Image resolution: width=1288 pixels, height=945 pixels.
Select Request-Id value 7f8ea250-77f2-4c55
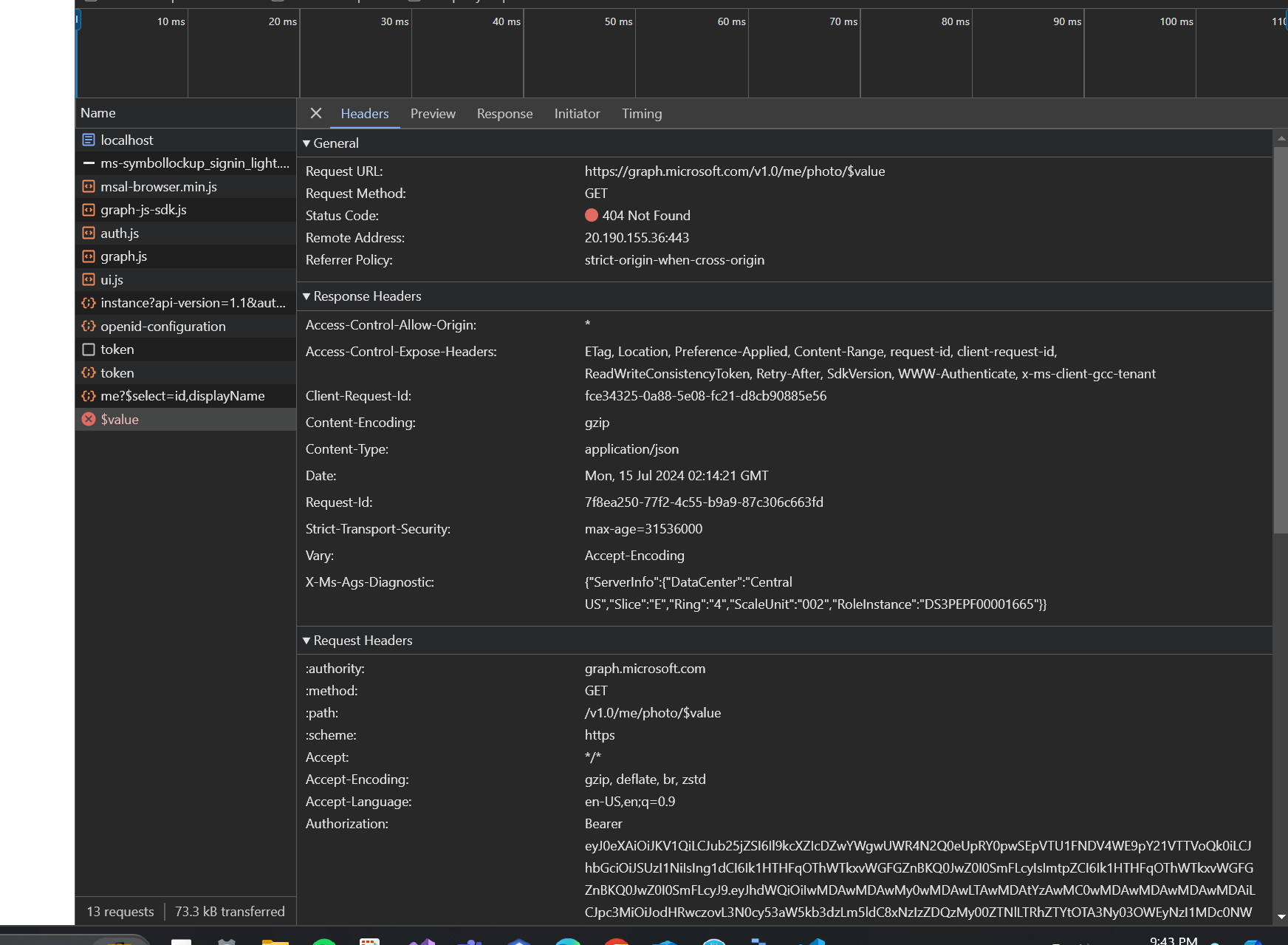[x=704, y=502]
